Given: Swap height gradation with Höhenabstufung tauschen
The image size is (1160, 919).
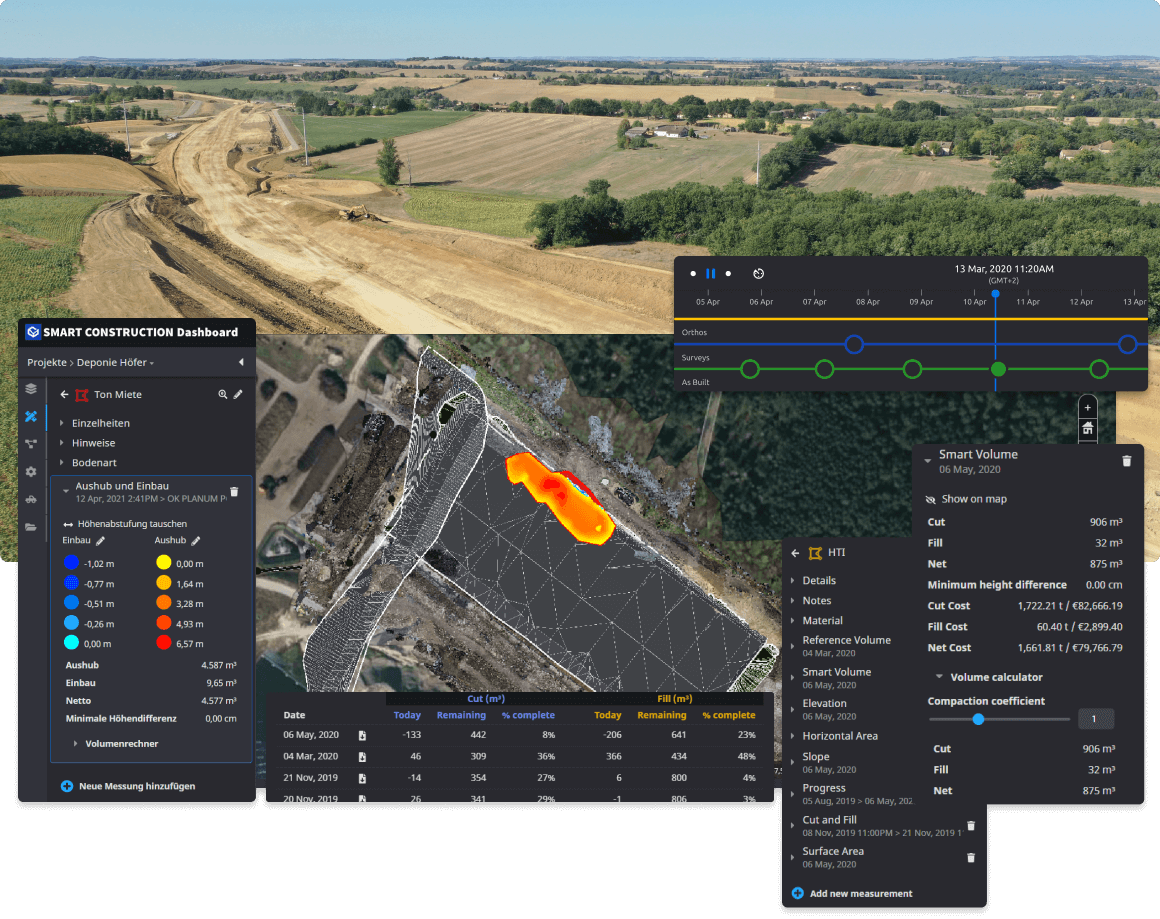Looking at the screenshot, I should tap(125, 524).
